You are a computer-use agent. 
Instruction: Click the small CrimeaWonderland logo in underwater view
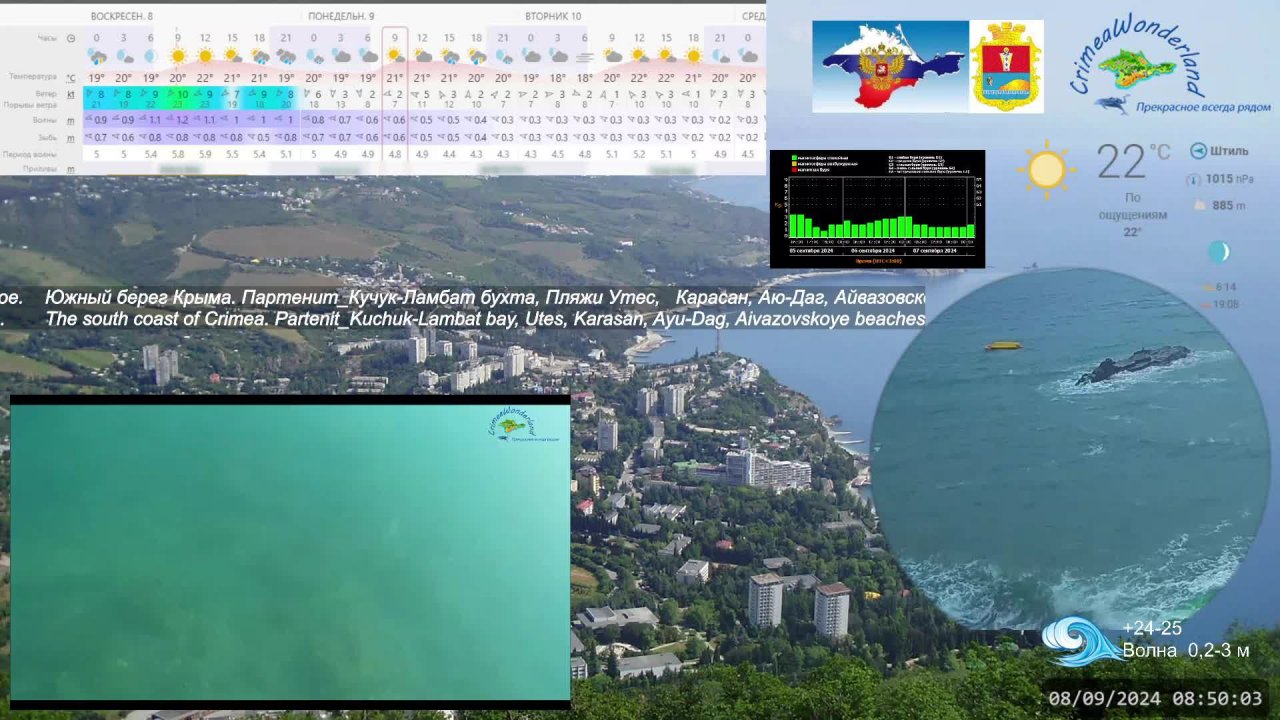pyautogui.click(x=524, y=425)
